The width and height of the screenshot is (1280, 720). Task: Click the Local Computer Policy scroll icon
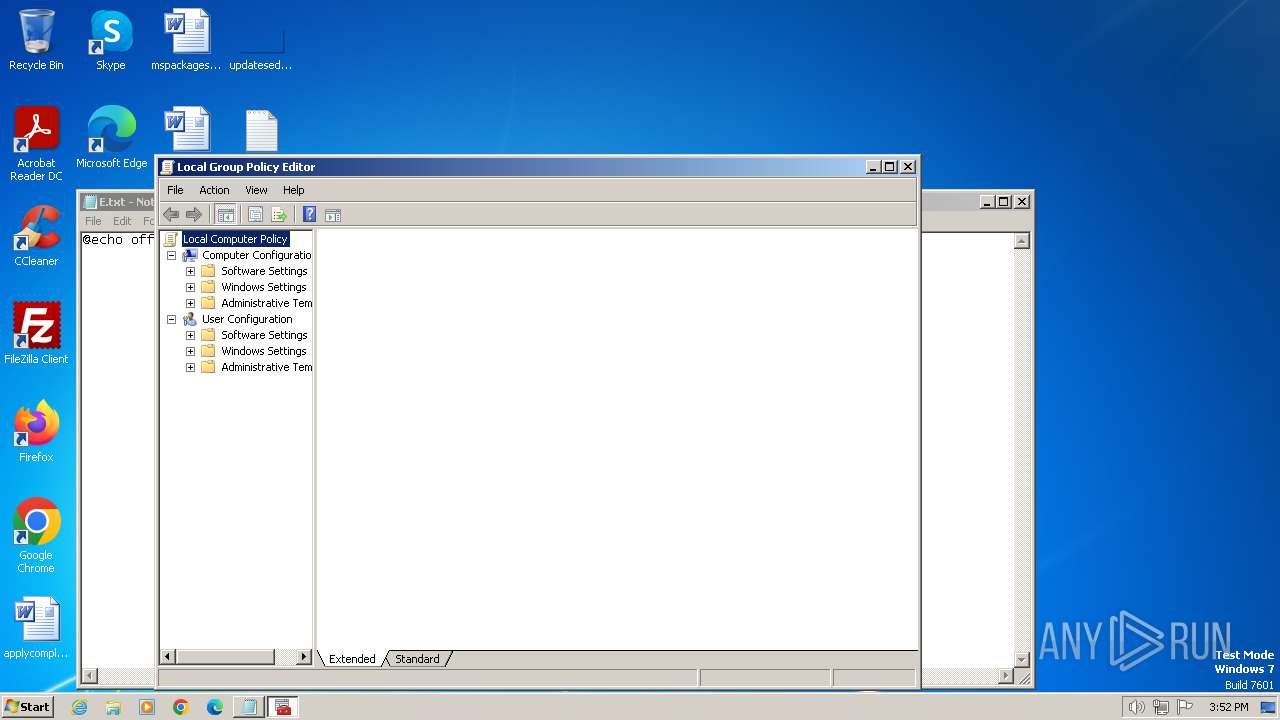(x=171, y=239)
